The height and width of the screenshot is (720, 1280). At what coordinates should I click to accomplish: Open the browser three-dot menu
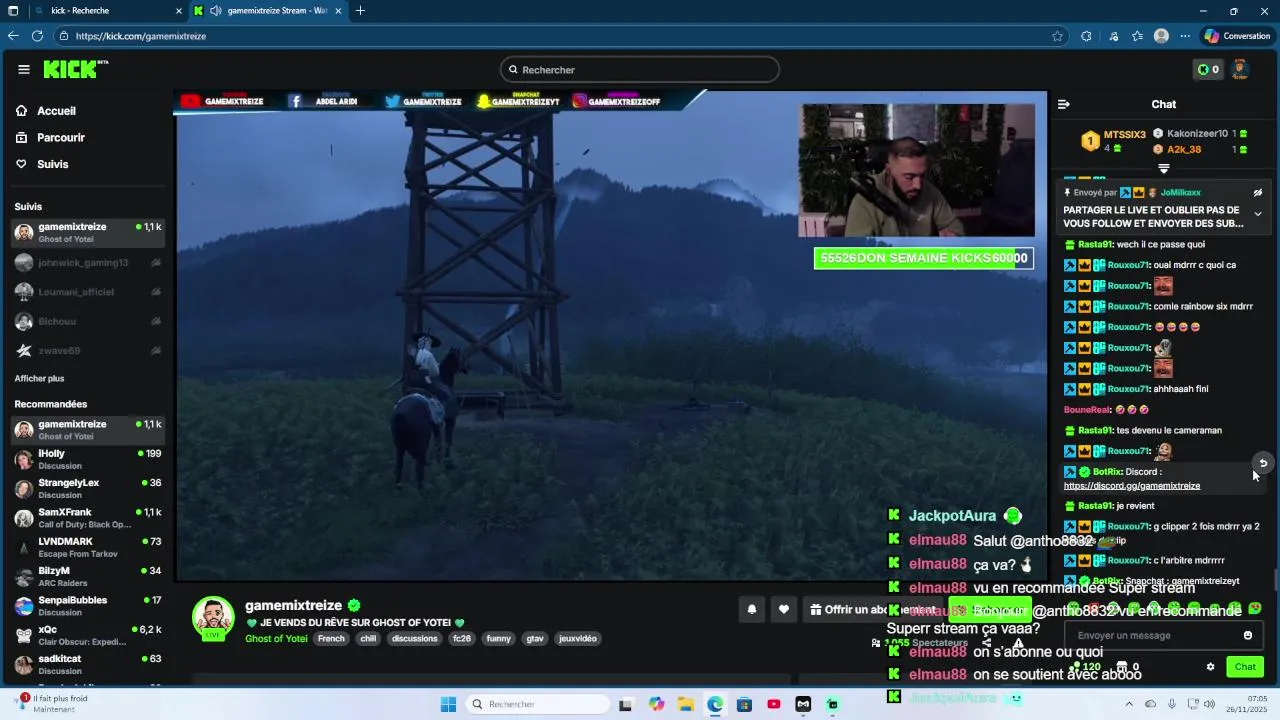tap(1185, 36)
